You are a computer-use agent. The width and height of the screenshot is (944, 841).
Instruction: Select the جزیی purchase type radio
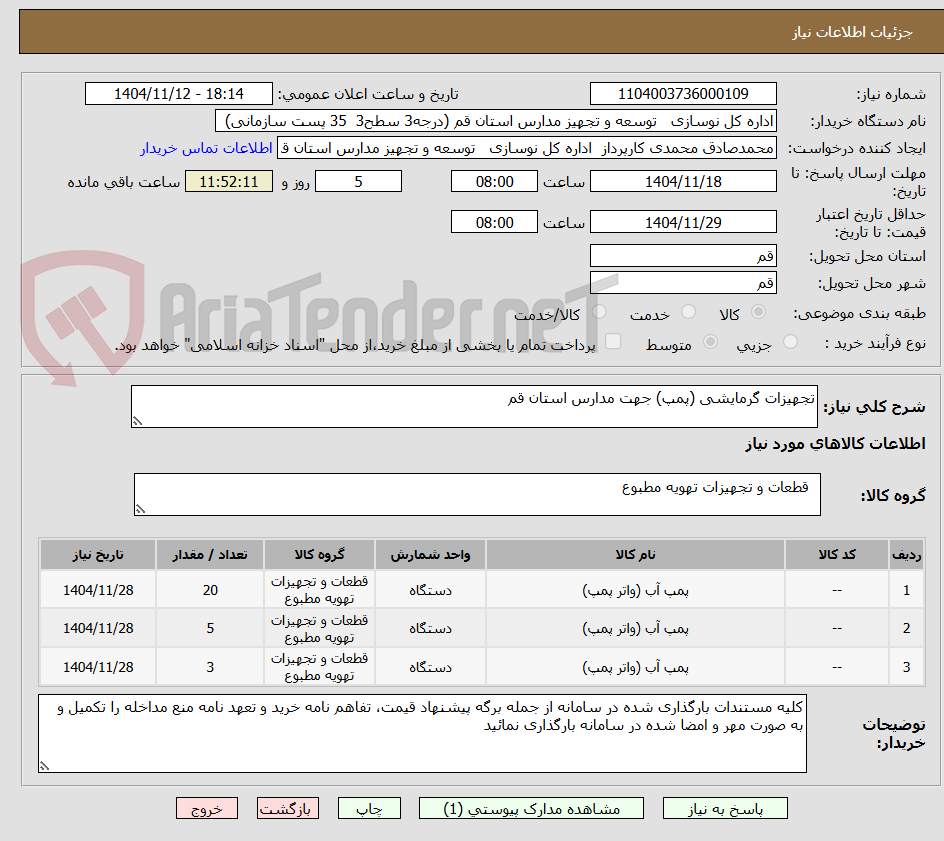[x=790, y=342]
